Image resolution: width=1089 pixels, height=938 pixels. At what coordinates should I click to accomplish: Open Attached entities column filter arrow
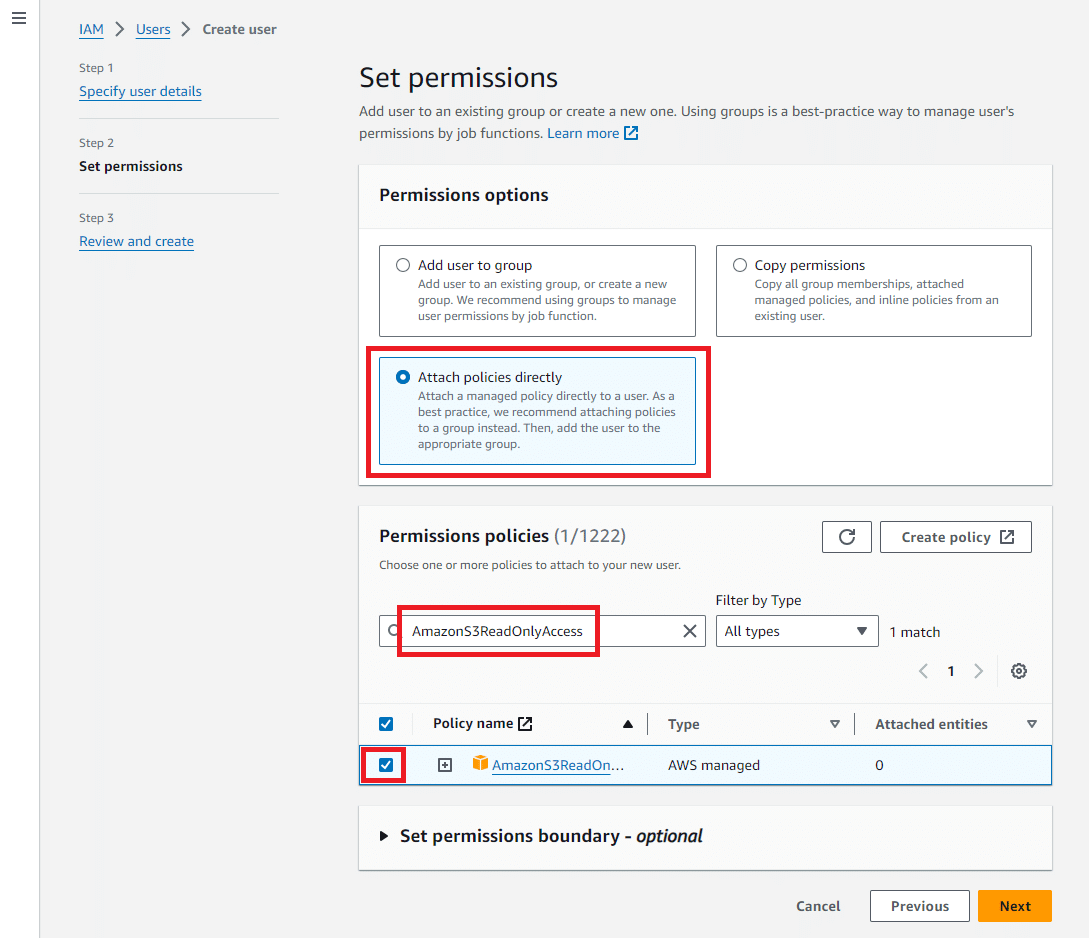click(x=1031, y=724)
